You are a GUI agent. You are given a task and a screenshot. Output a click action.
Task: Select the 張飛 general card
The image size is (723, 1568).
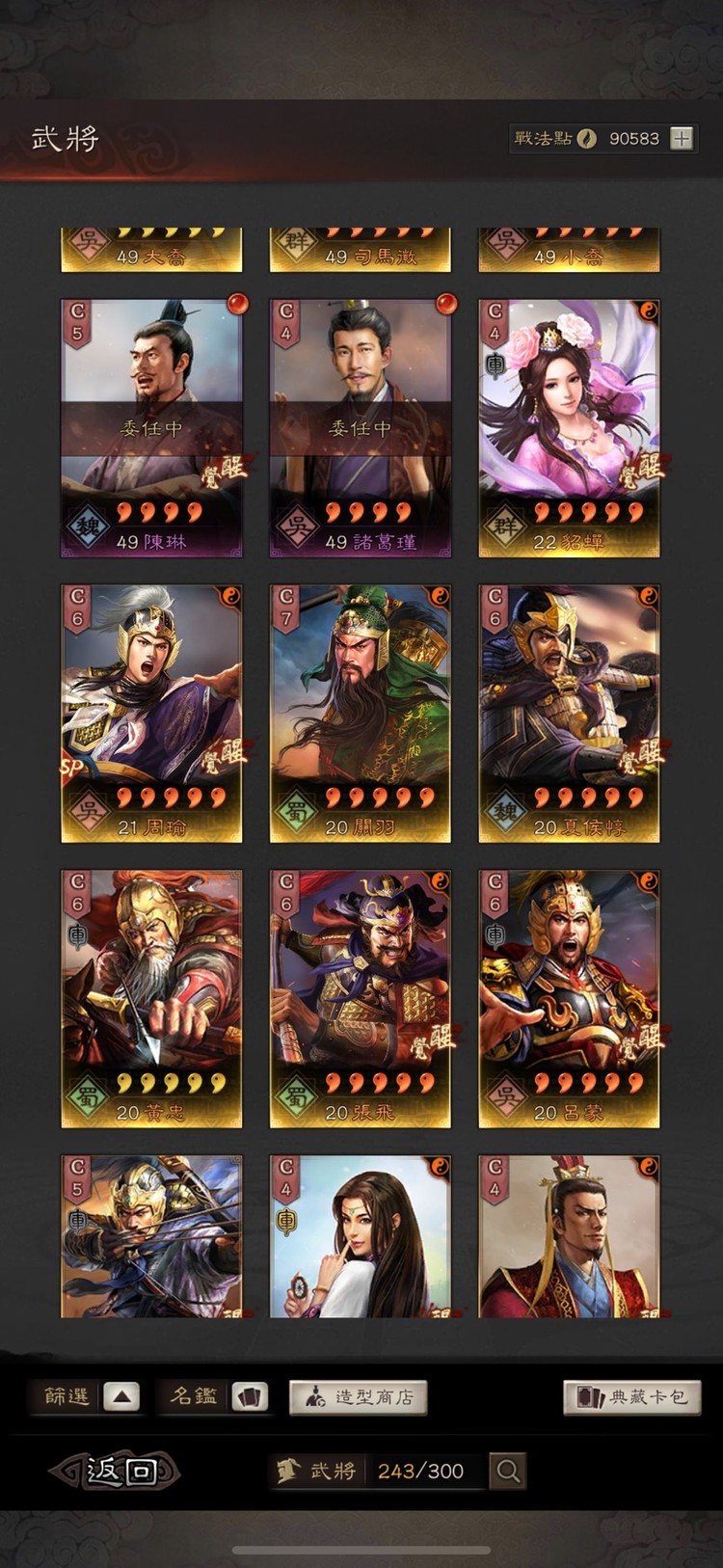pyautogui.click(x=360, y=999)
